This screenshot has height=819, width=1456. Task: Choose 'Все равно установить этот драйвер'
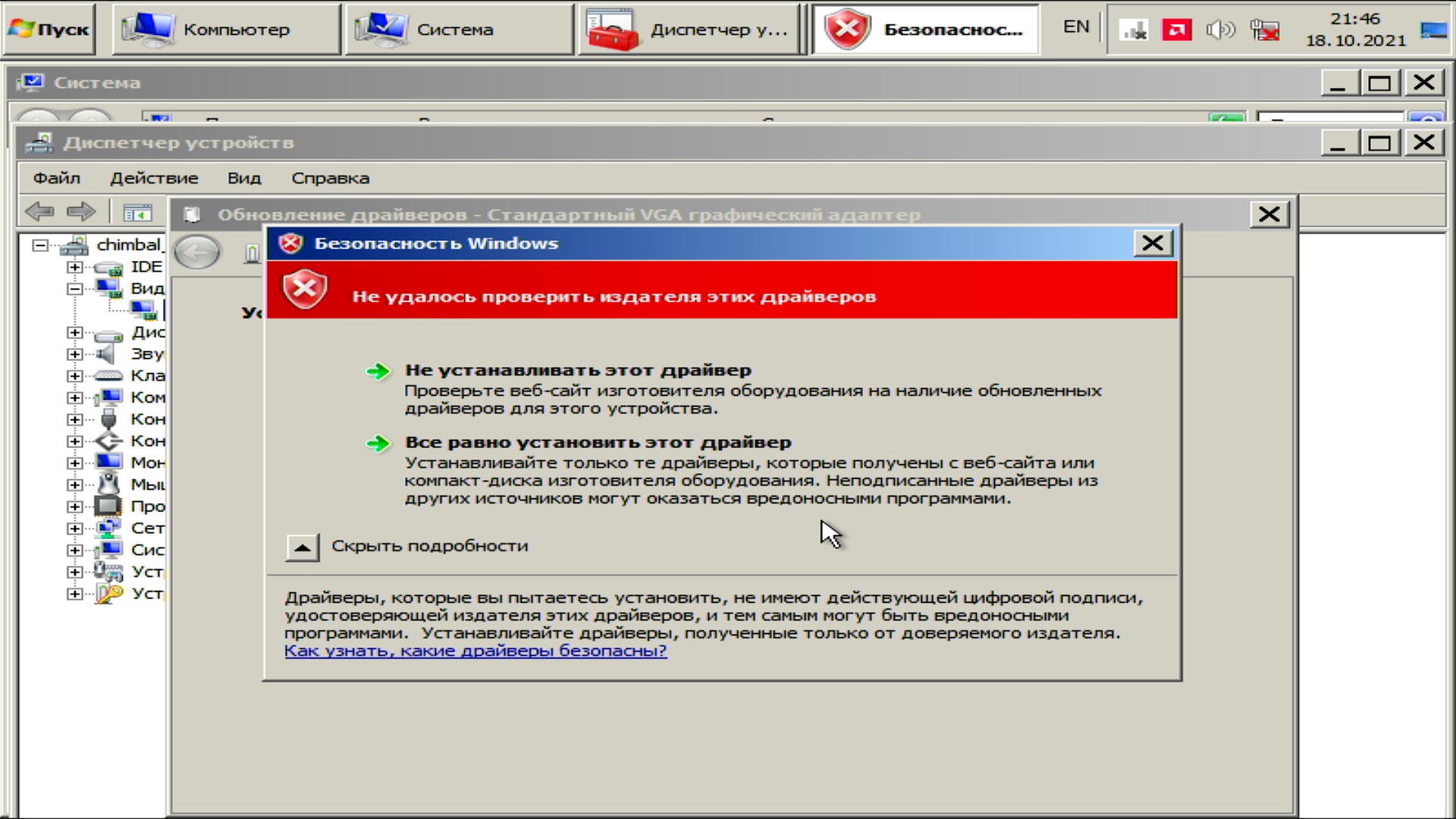pos(598,442)
